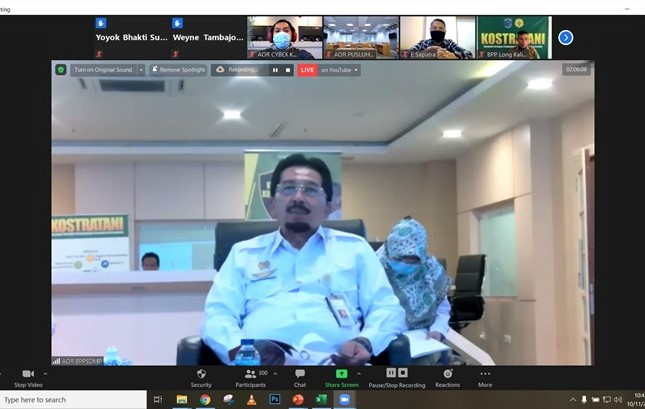Click the meeting timer 02:06:08
The image size is (645, 409).
[x=576, y=70]
